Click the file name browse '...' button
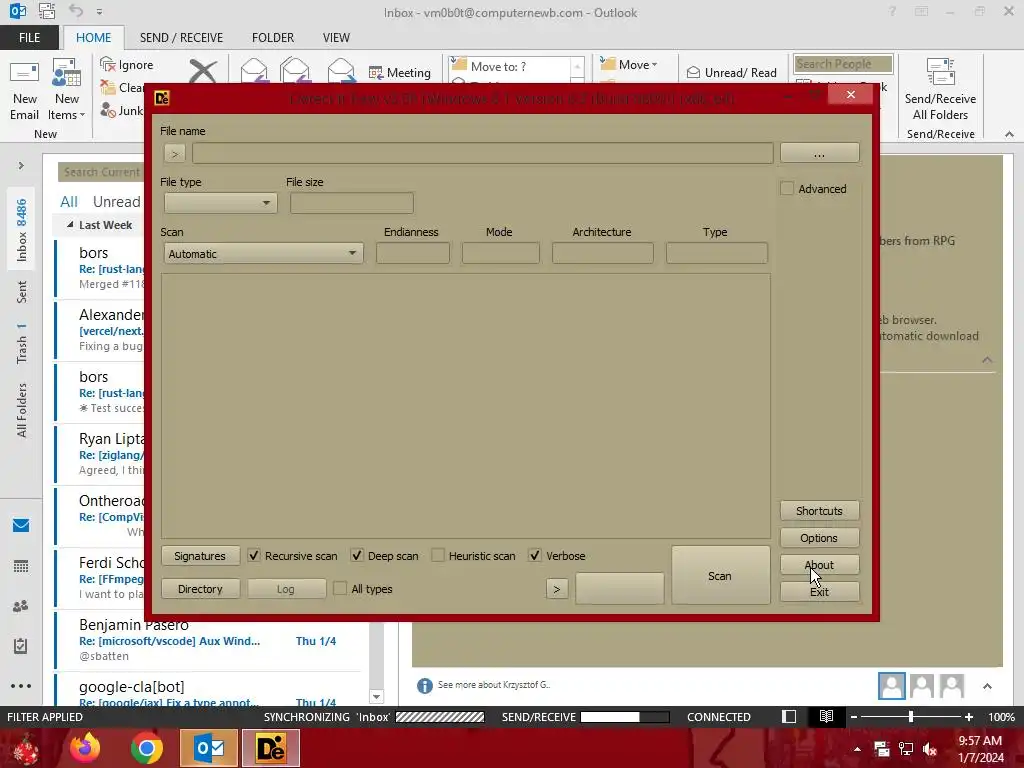The image size is (1024, 768). (x=819, y=153)
